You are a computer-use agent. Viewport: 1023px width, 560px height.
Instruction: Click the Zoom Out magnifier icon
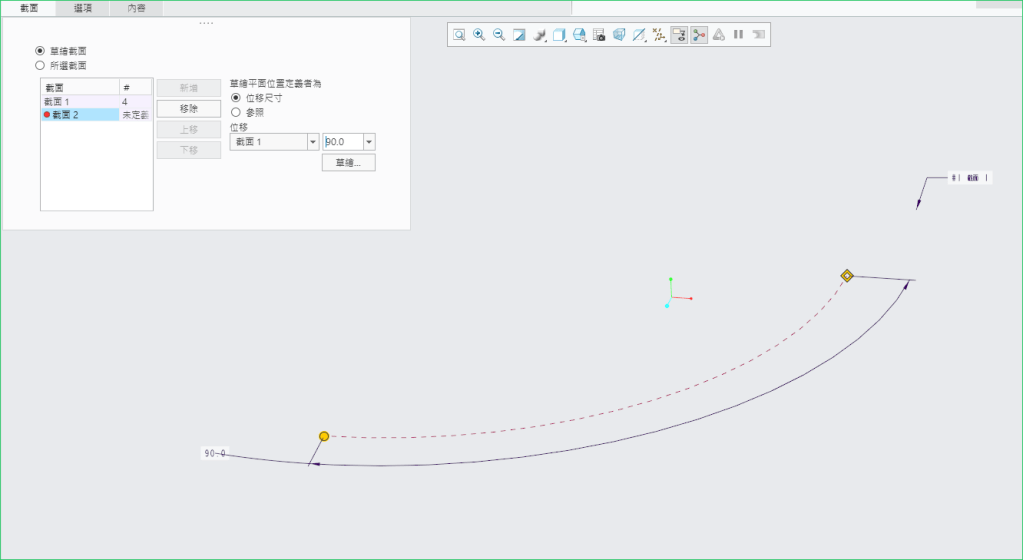pyautogui.click(x=499, y=34)
